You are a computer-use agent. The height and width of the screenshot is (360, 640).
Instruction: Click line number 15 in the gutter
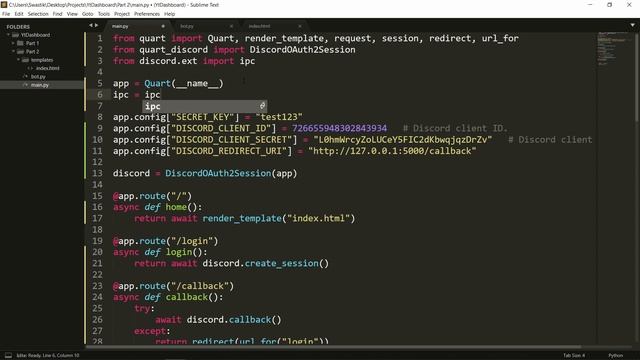pos(97,196)
